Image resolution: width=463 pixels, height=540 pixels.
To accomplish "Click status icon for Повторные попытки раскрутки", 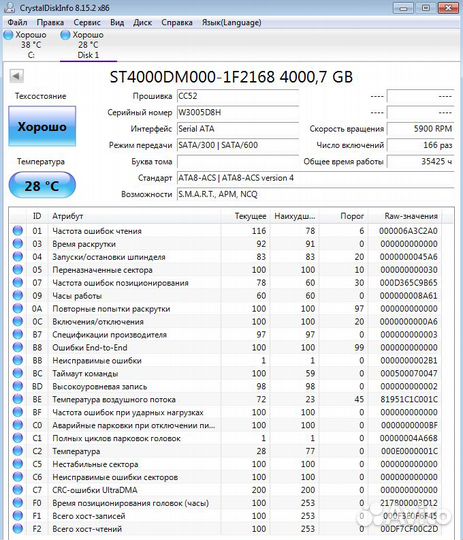I will pos(18,308).
